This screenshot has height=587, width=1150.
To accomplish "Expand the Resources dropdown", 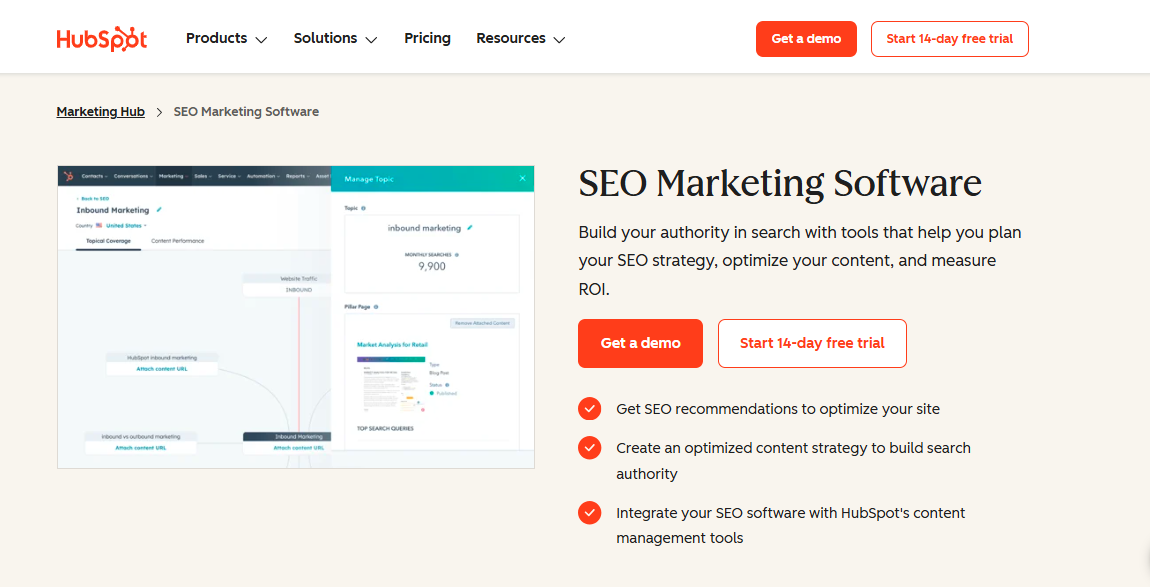I will [520, 38].
